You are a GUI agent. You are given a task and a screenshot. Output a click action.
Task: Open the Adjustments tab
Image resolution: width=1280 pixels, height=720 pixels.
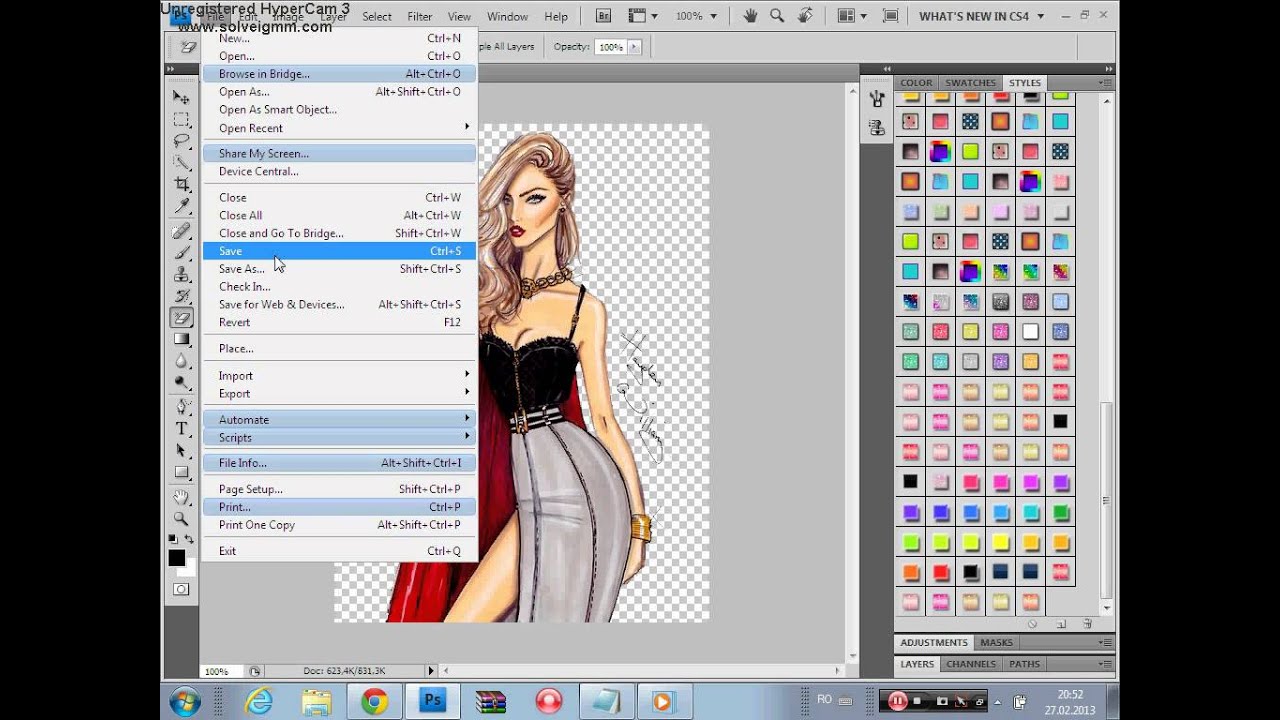pyautogui.click(x=934, y=642)
